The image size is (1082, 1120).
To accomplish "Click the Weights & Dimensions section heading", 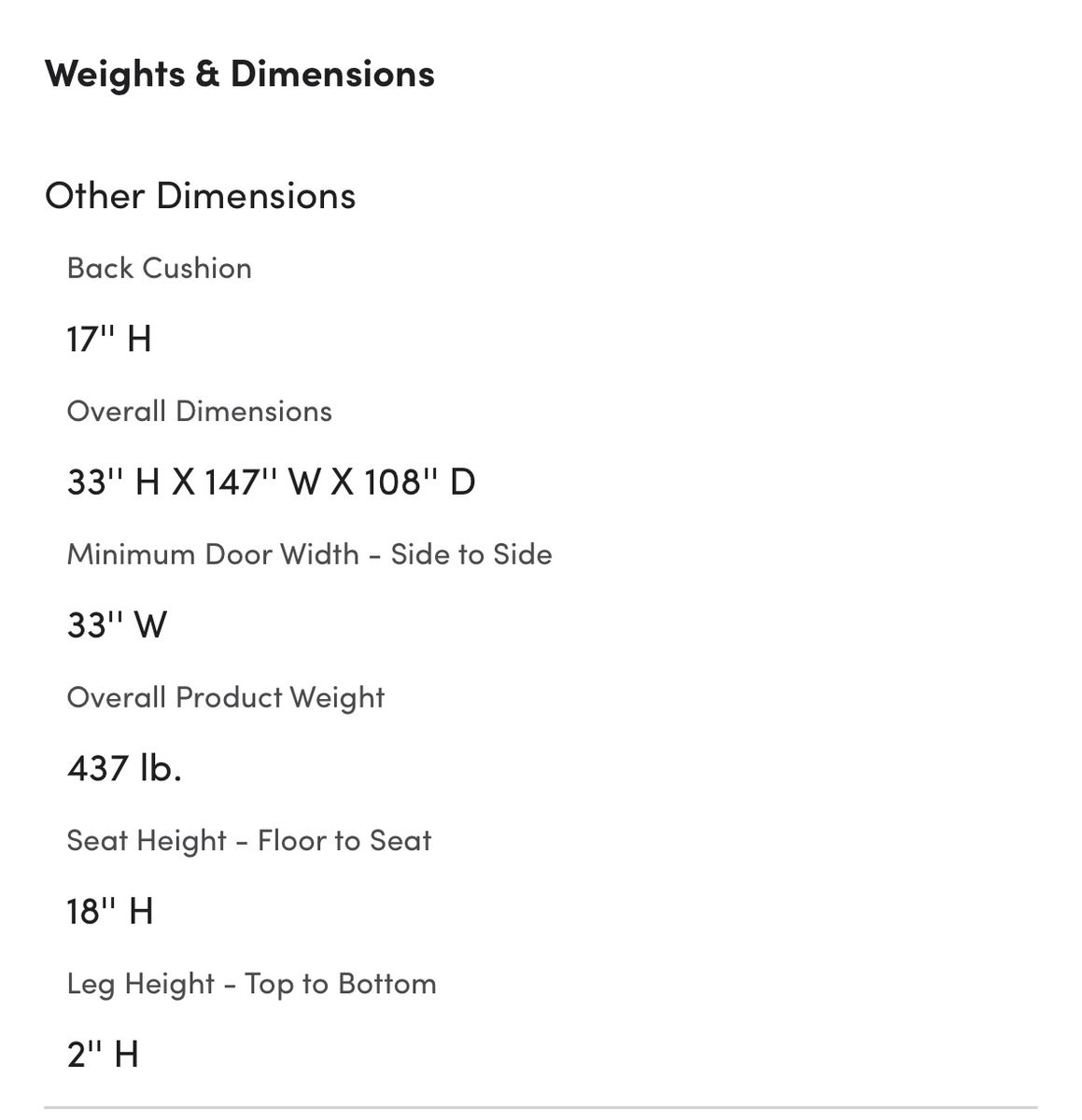I will coord(239,74).
